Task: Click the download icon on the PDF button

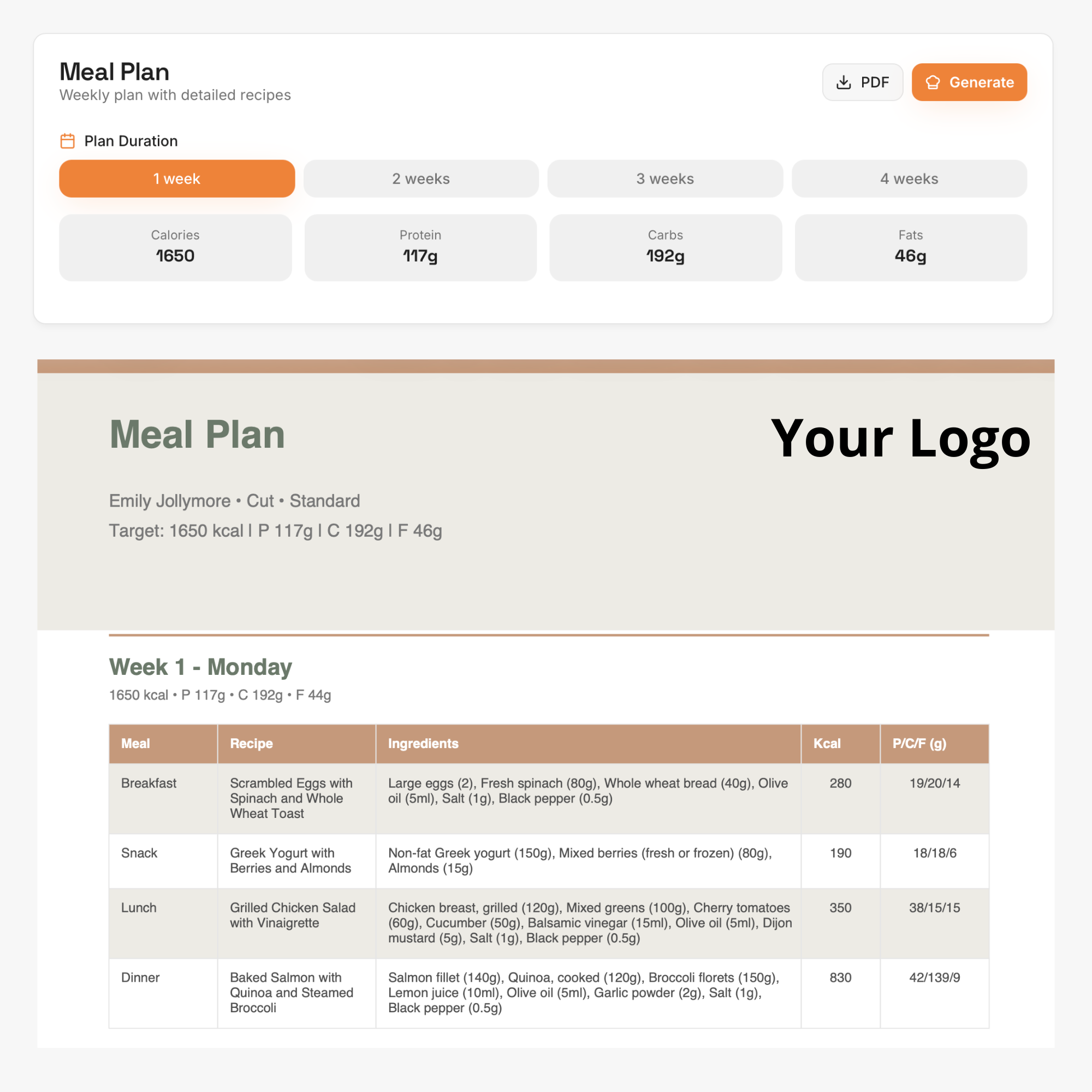Action: pyautogui.click(x=844, y=82)
